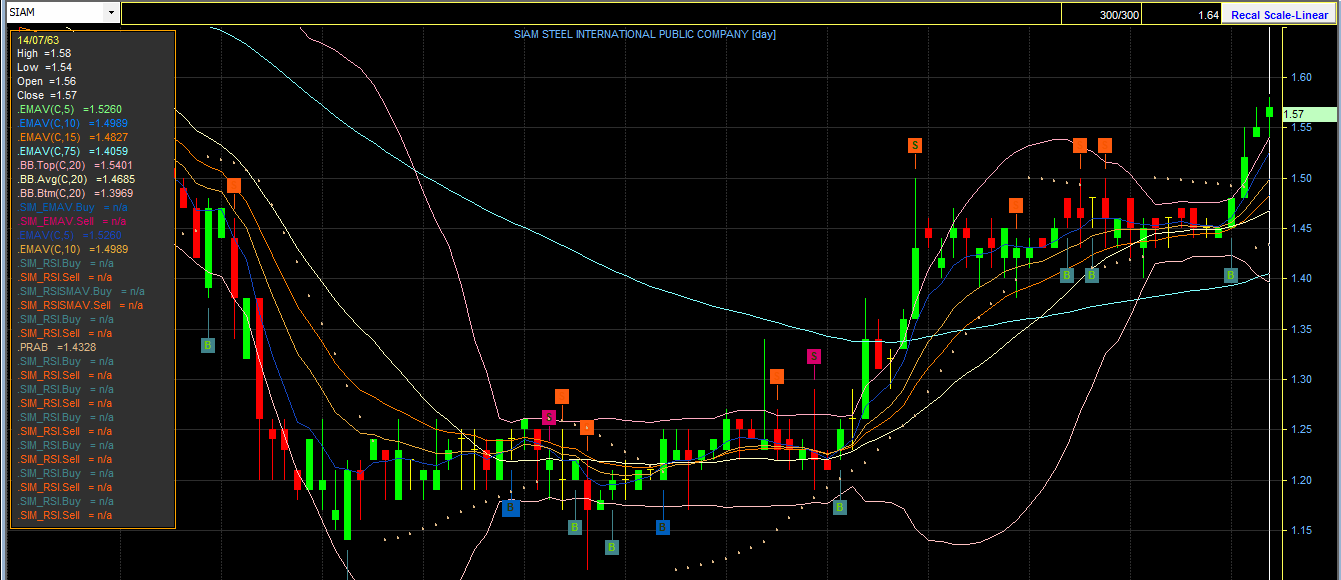Image resolution: width=1341 pixels, height=580 pixels.
Task: Select the rightmost teal B buy marker
Action: coord(1232,274)
